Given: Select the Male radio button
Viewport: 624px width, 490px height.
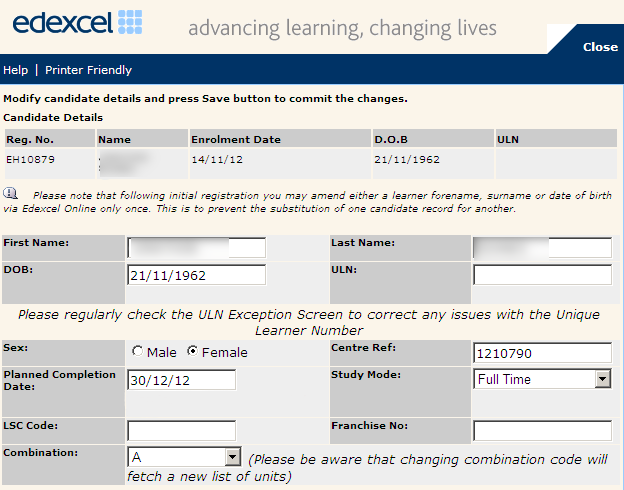Looking at the screenshot, I should 137,352.
